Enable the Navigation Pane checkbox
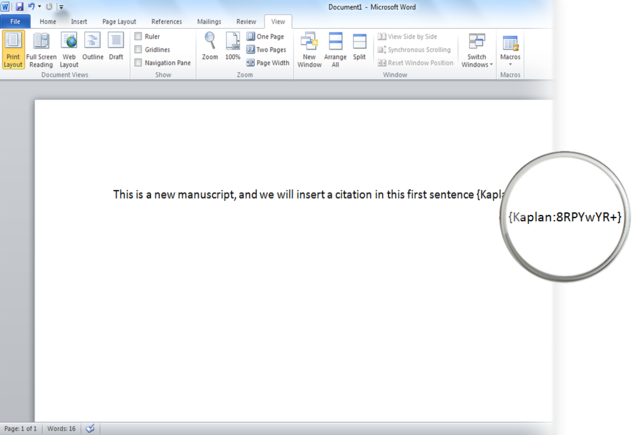 138,62
